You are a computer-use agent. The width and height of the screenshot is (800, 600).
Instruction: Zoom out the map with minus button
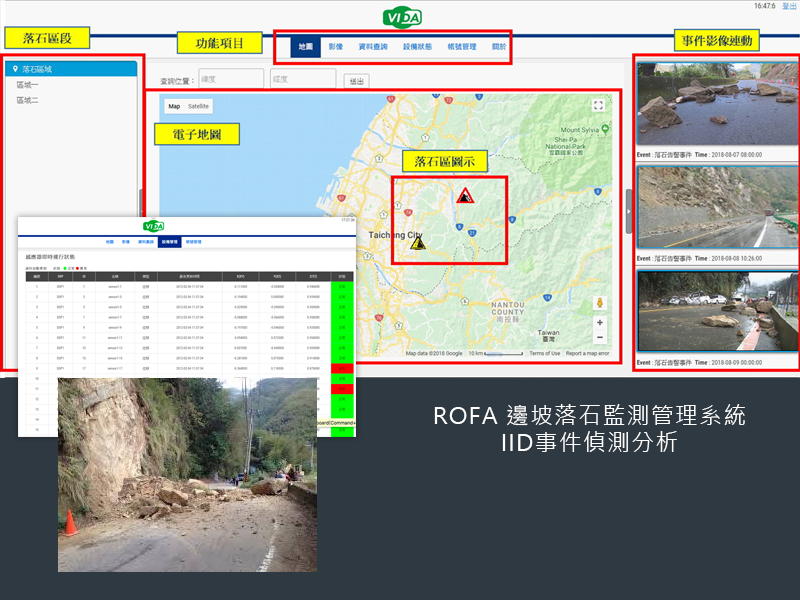click(x=599, y=338)
